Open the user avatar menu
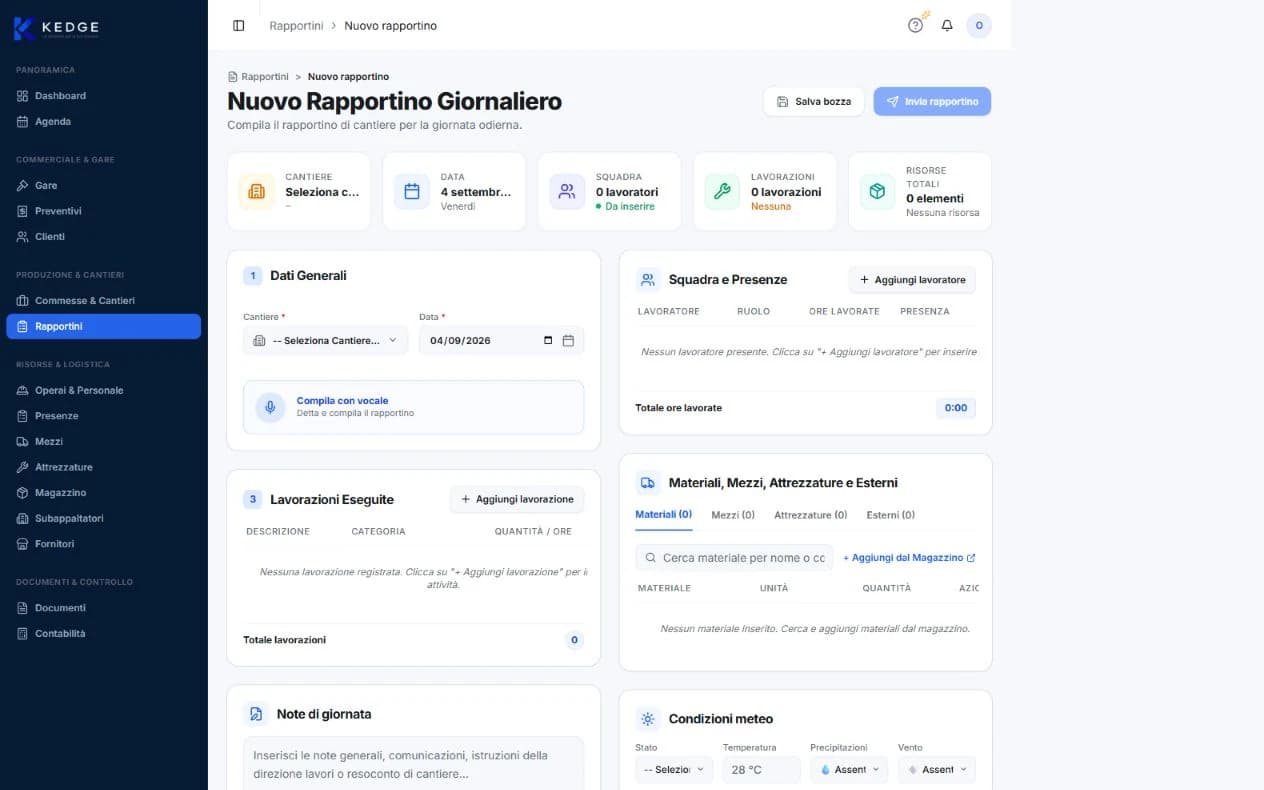The image size is (1264, 790). click(979, 25)
